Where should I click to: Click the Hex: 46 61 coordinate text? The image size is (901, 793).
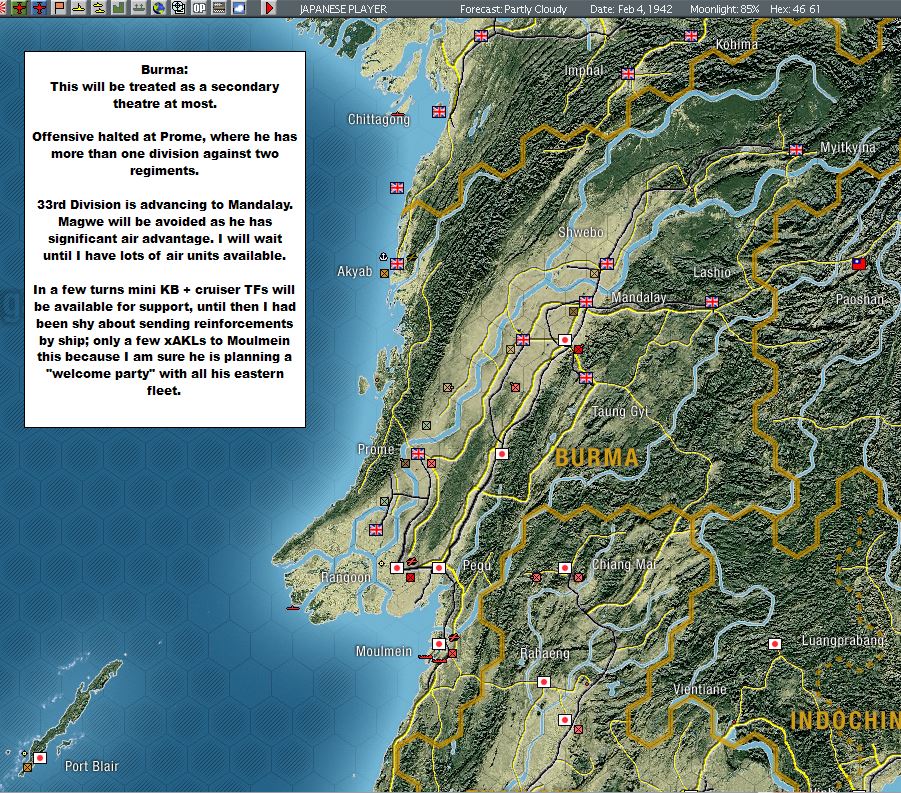tap(795, 9)
